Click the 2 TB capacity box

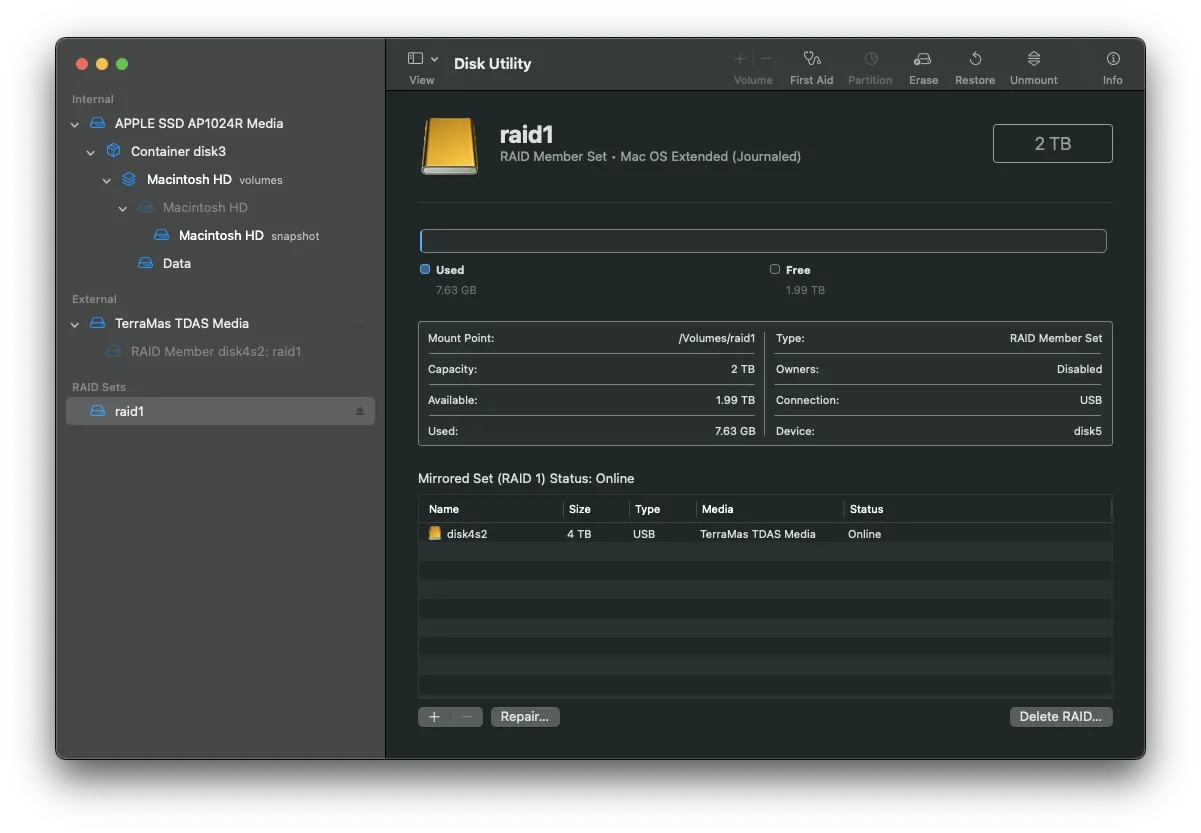[1052, 143]
